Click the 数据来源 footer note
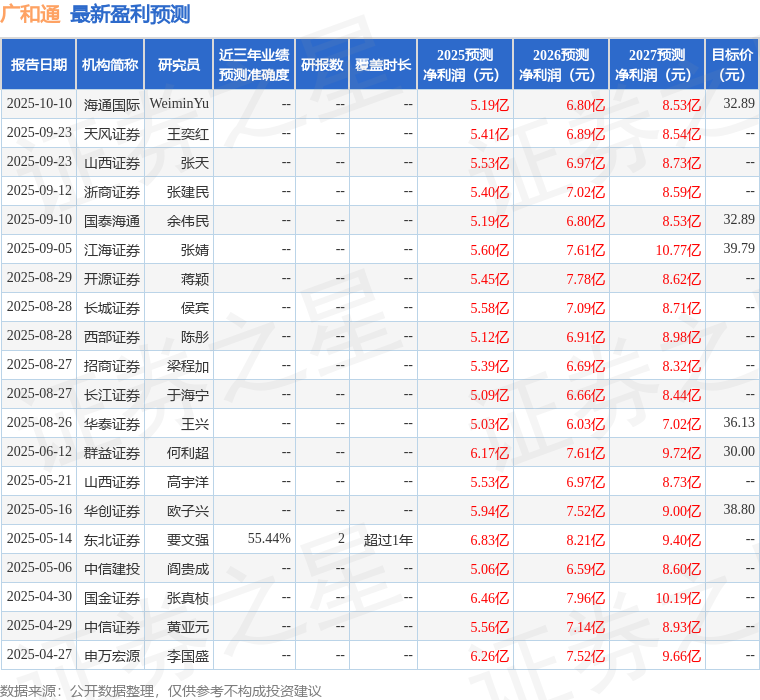This screenshot has height=700, width=760. (x=160, y=691)
